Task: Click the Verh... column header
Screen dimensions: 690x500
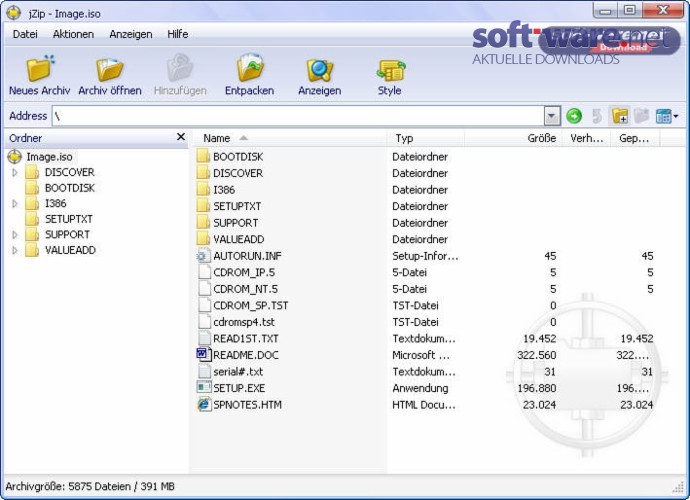Action: click(x=587, y=138)
